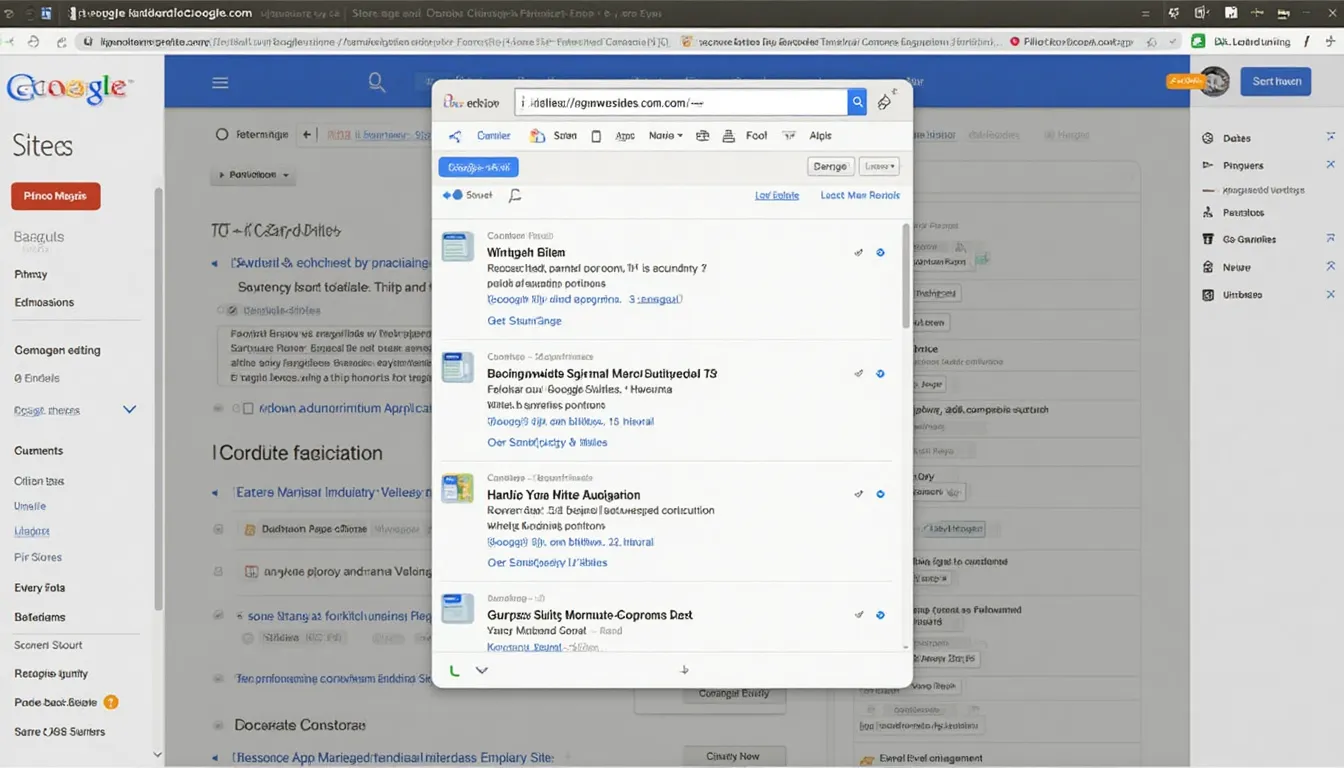Click the Umbsges icon in right panel
Screen dimensions: 1344x768
(x=1207, y=295)
